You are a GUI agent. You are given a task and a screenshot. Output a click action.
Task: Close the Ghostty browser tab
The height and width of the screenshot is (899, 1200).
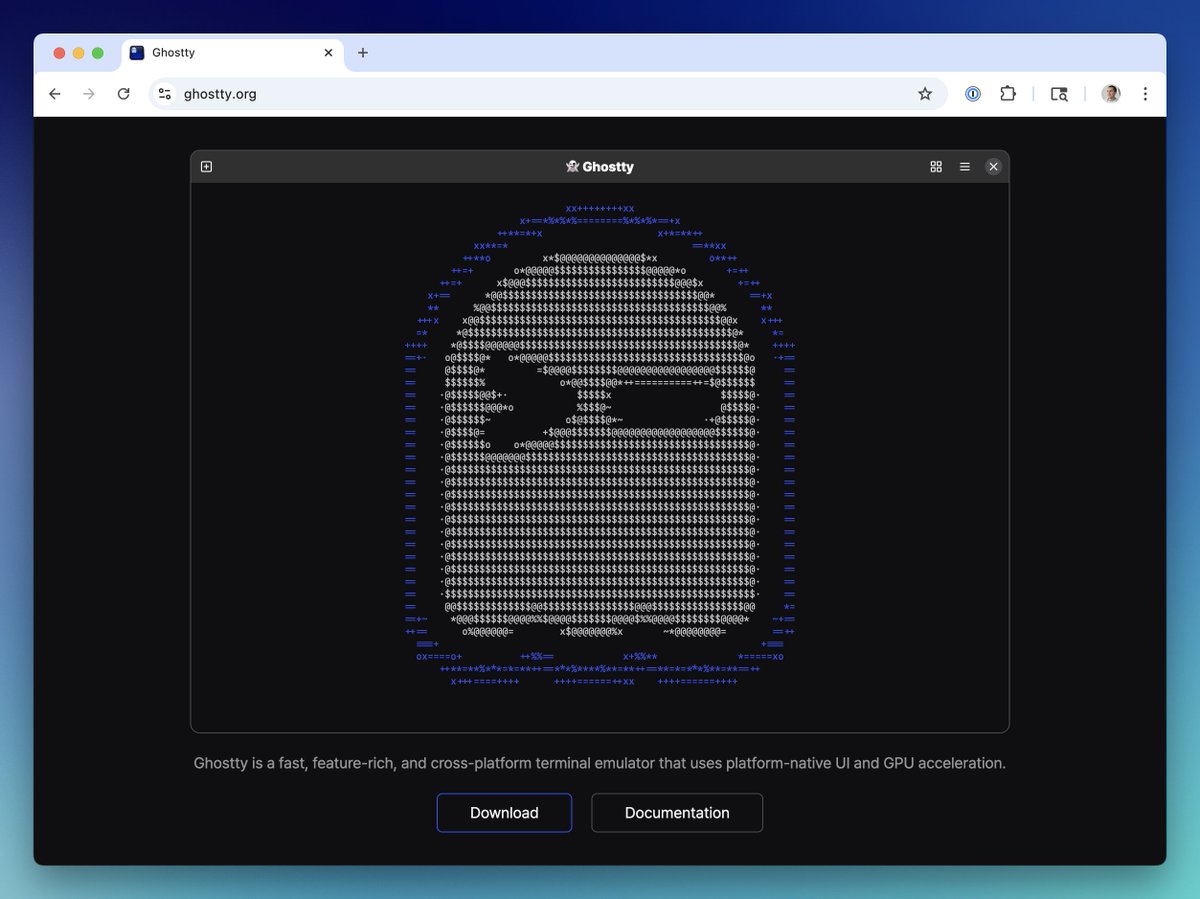click(328, 53)
